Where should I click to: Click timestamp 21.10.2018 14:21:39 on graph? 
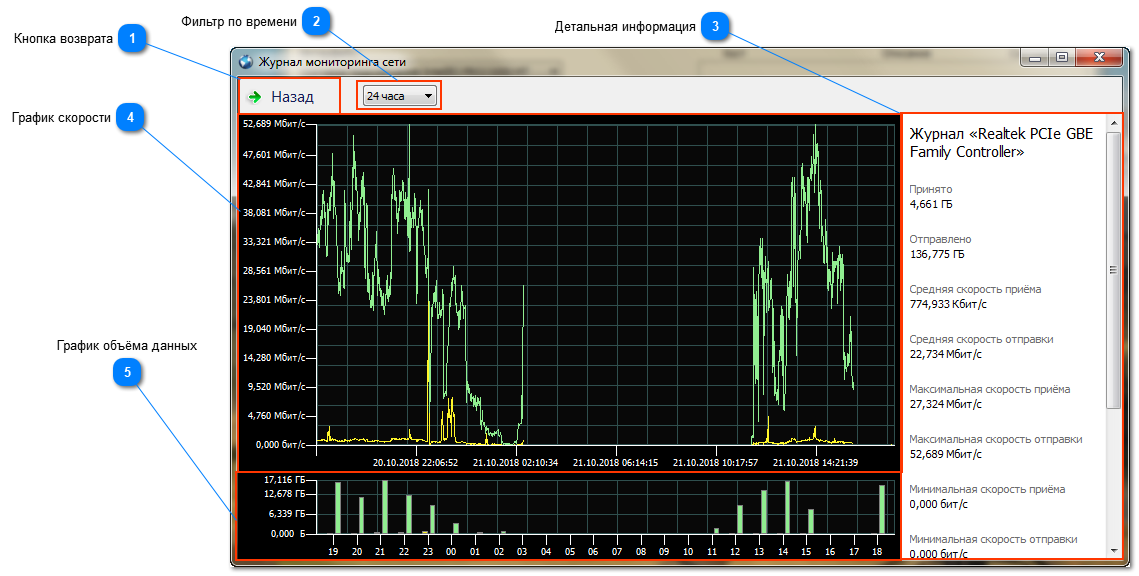click(x=815, y=463)
